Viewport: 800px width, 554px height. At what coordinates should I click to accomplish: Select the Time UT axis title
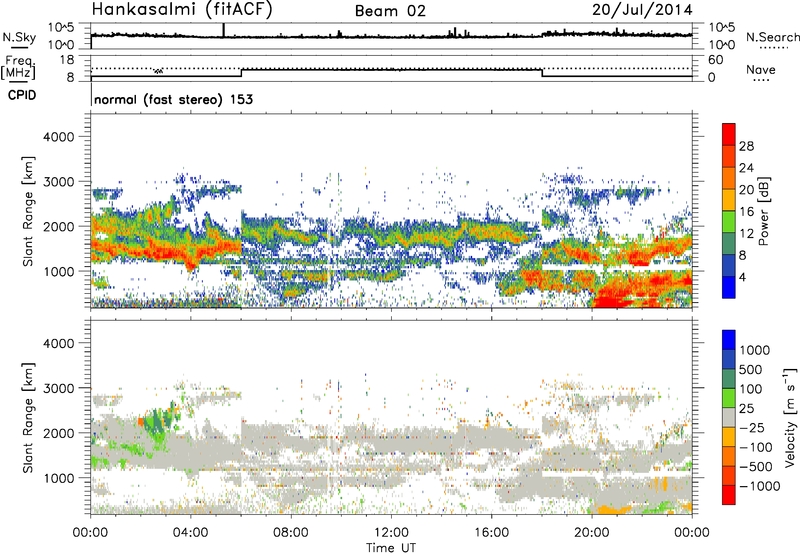coord(391,547)
